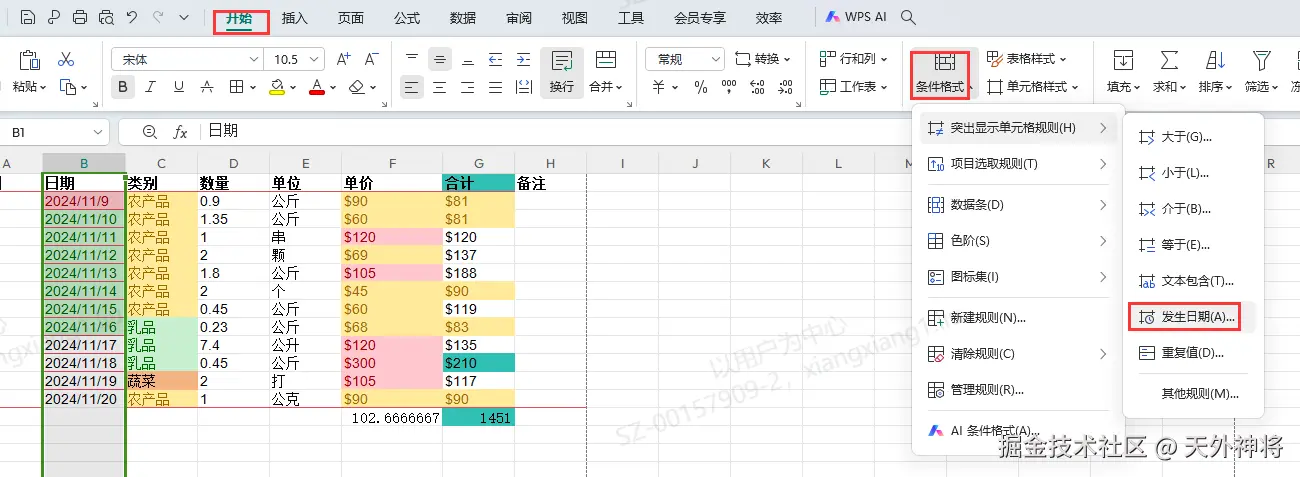Switch to the Insert (插入) tab

click(295, 18)
